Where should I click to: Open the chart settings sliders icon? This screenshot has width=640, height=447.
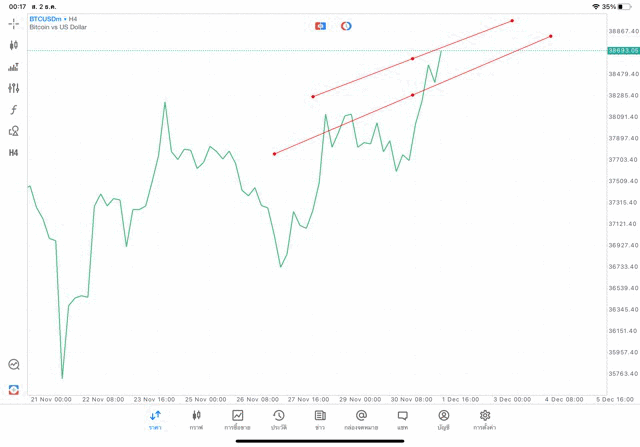pyautogui.click(x=14, y=88)
